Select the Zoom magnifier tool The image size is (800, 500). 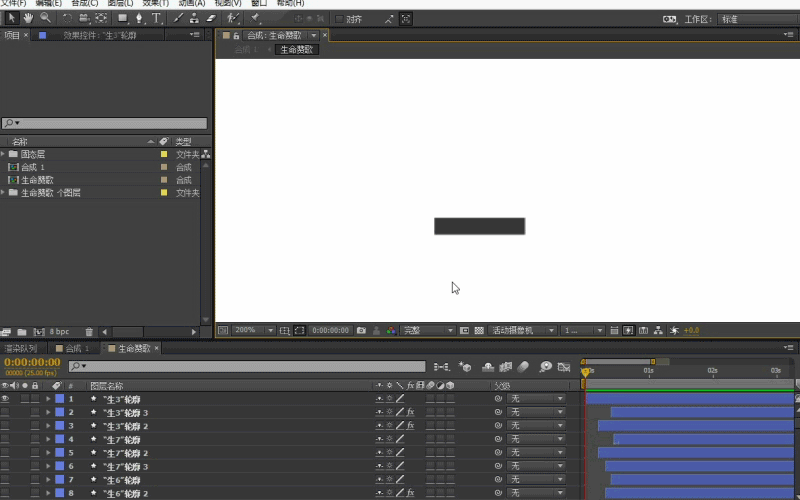45,18
